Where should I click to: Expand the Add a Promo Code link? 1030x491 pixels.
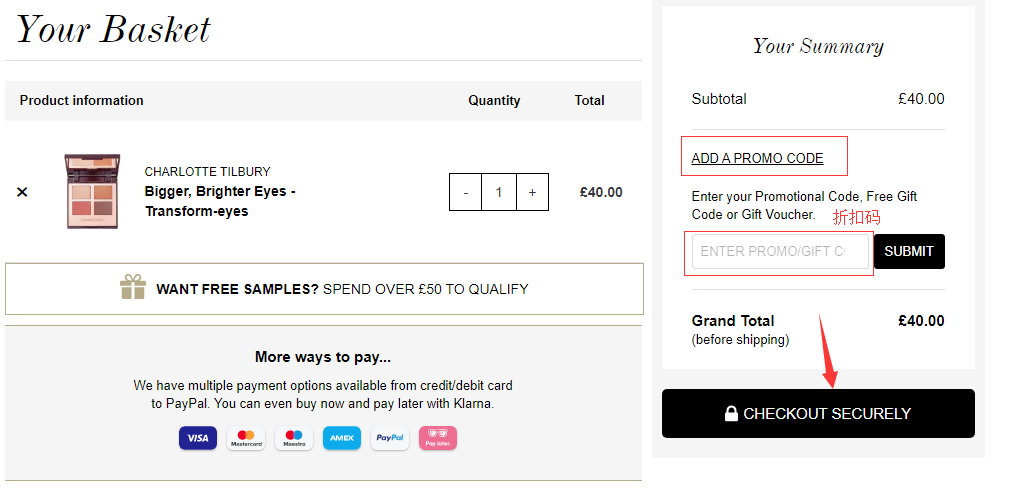point(757,158)
